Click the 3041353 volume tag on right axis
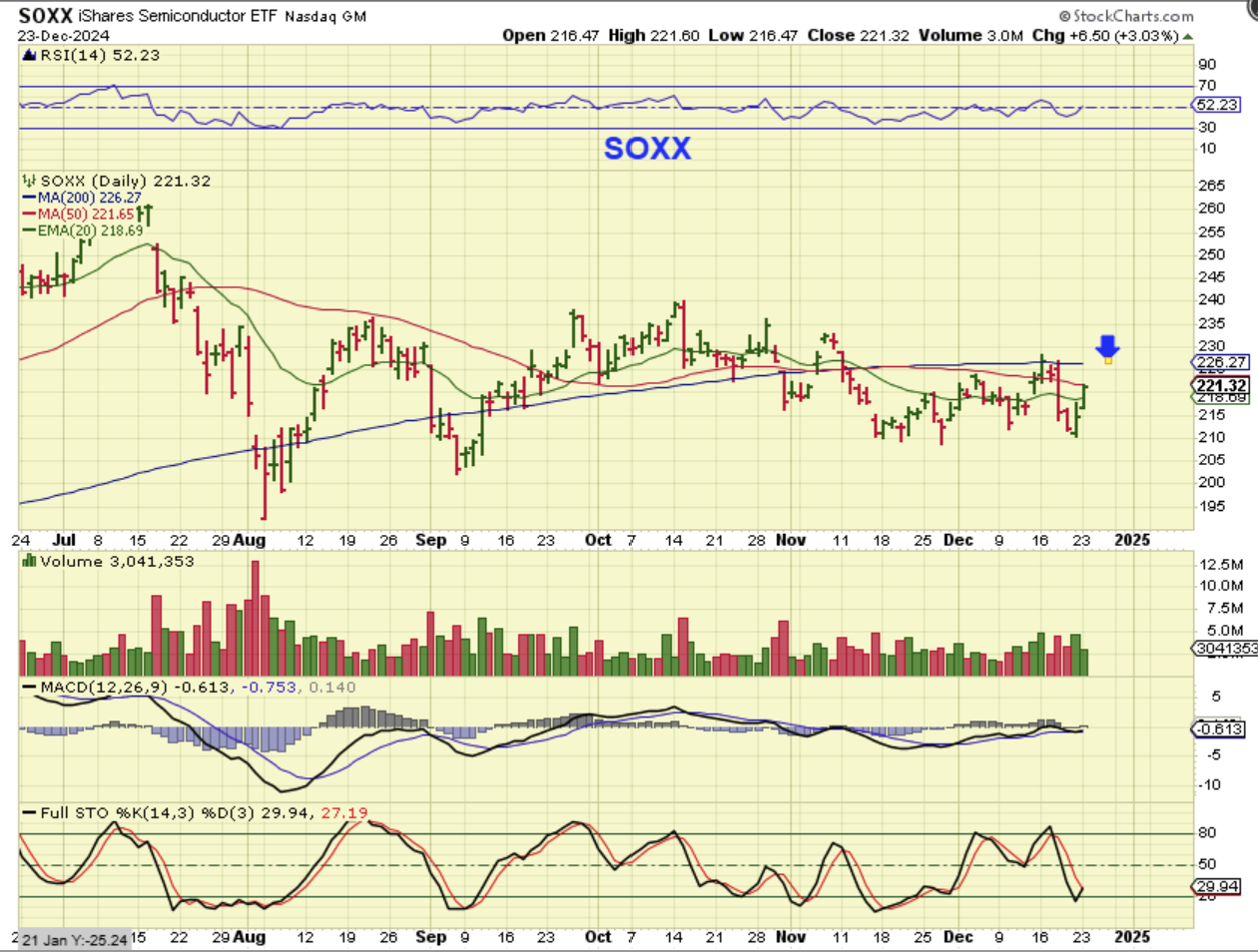This screenshot has width=1258, height=952. click(1225, 649)
